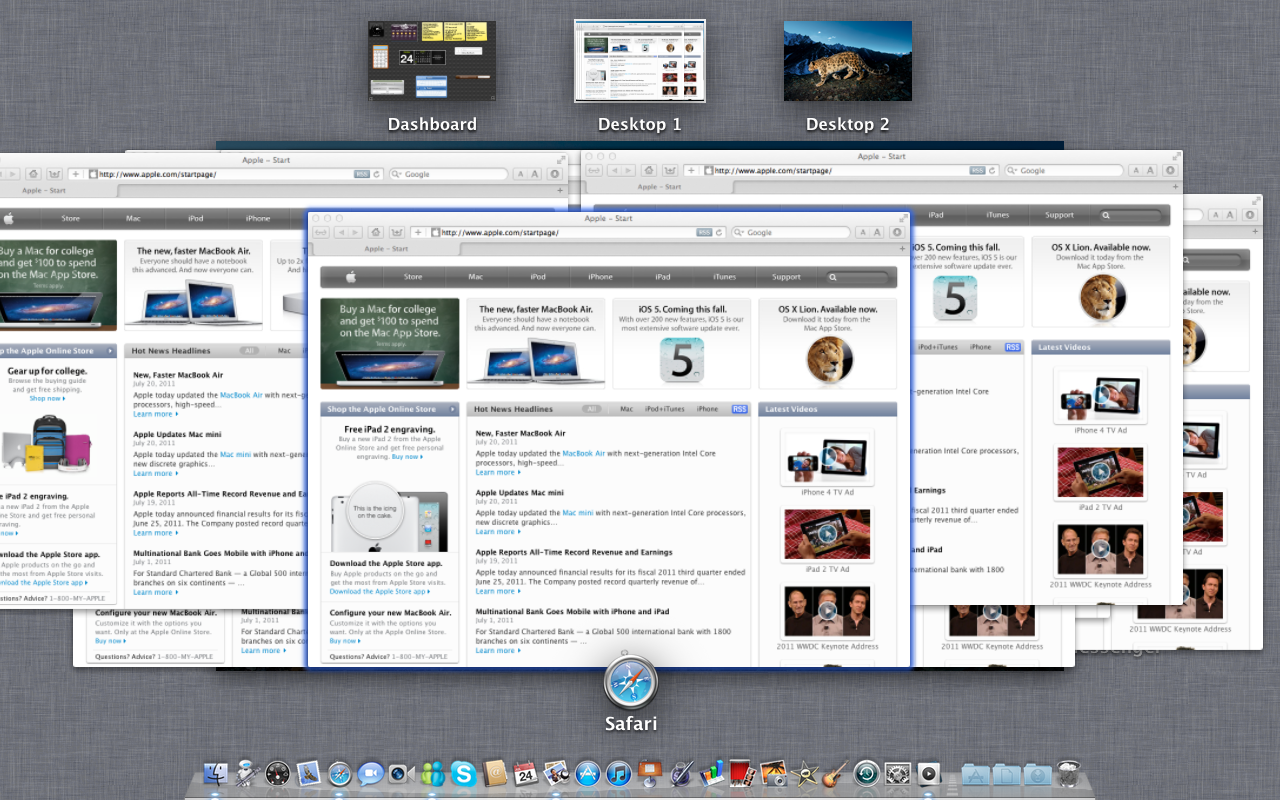
Task: Click the RSS badge in the address bar
Action: (704, 232)
